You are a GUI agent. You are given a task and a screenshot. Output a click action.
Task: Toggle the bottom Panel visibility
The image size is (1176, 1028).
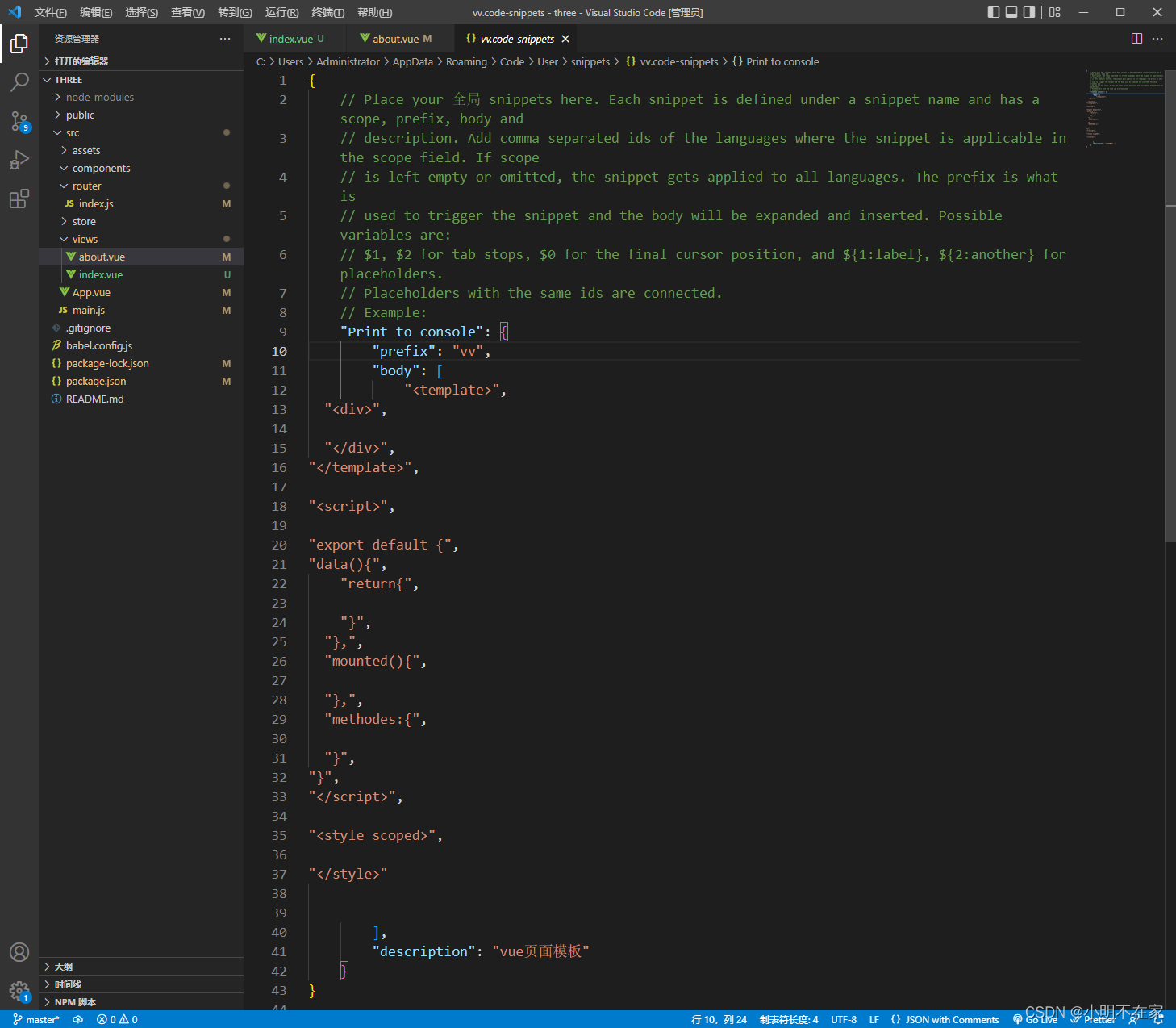coord(1011,12)
